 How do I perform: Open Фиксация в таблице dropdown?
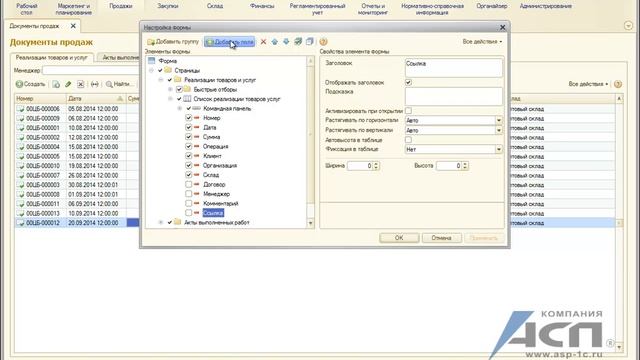pos(498,149)
